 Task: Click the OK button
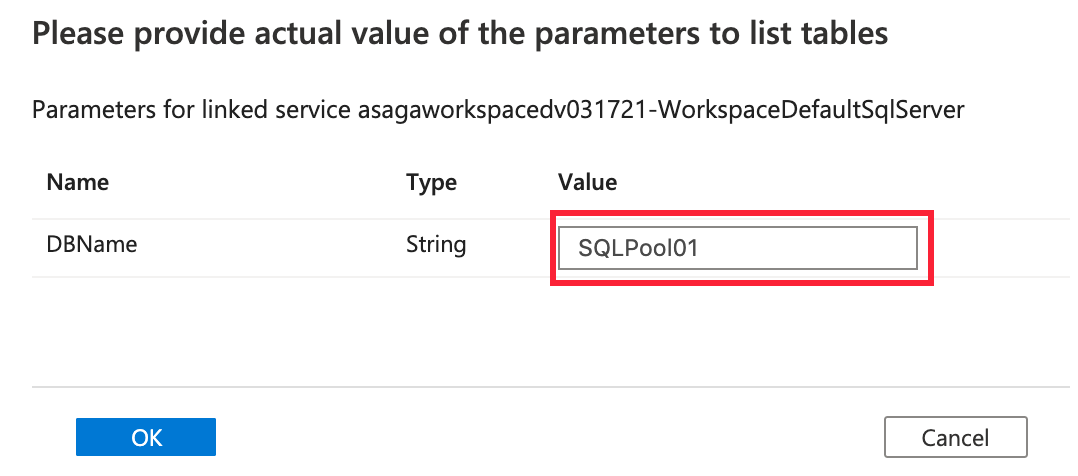click(x=146, y=437)
